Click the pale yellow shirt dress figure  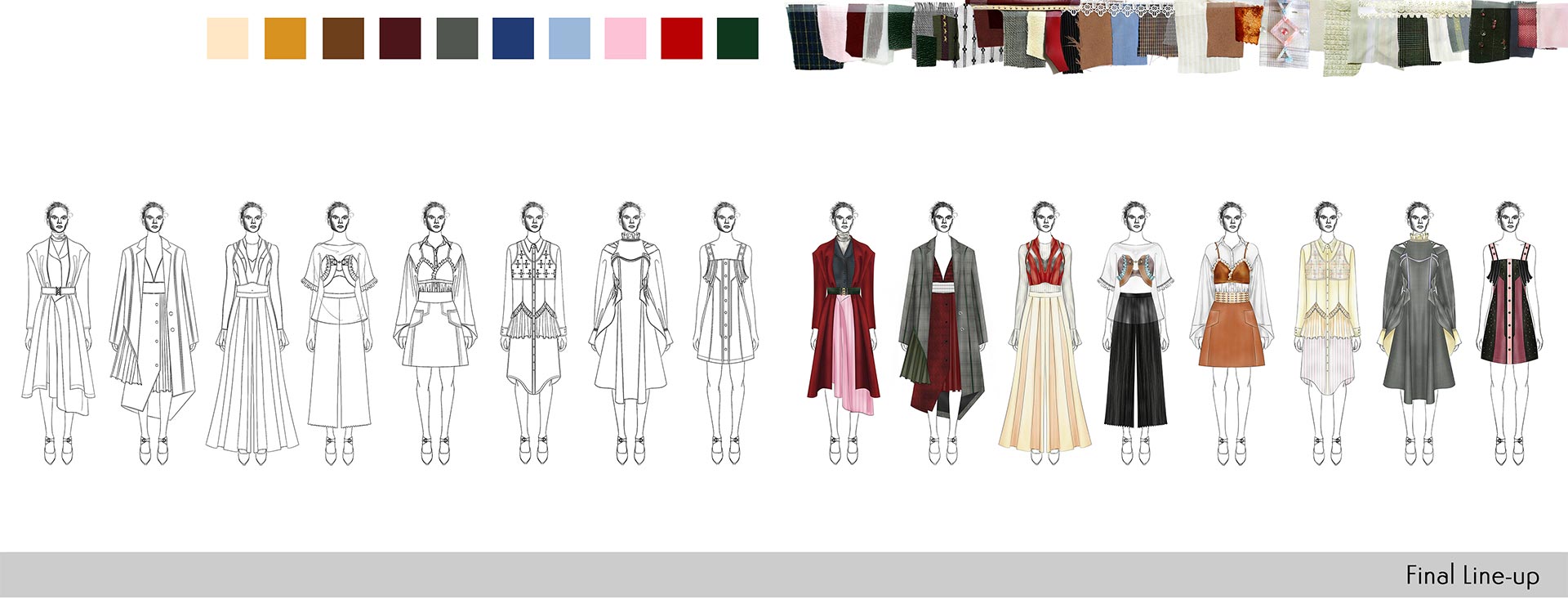coord(1327,333)
